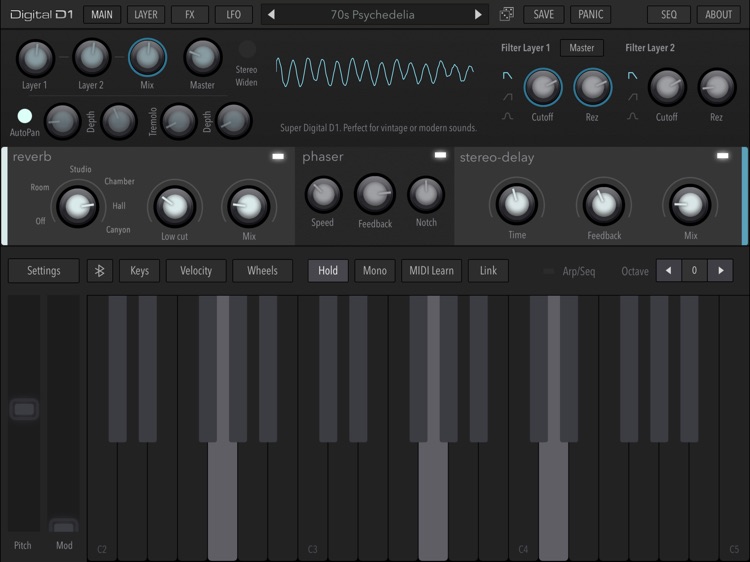Image resolution: width=750 pixels, height=562 pixels.
Task: Open the Settings panel
Action: (44, 271)
